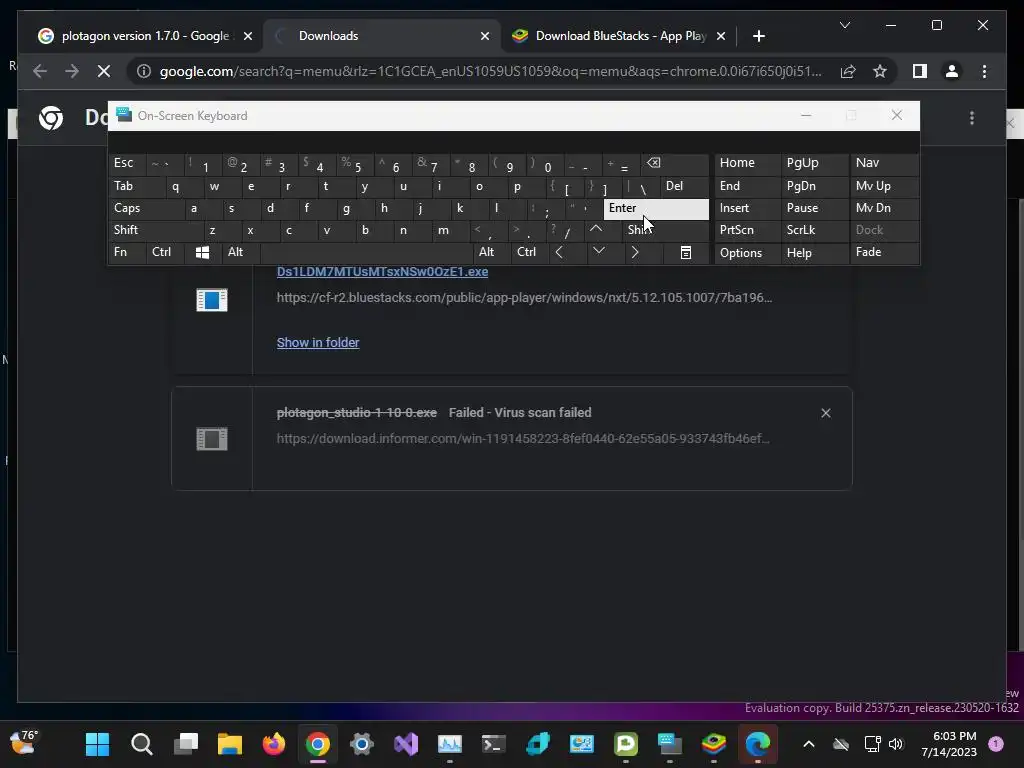Click plotagon_studio download informer URL
1024x768 pixels.
click(523, 438)
